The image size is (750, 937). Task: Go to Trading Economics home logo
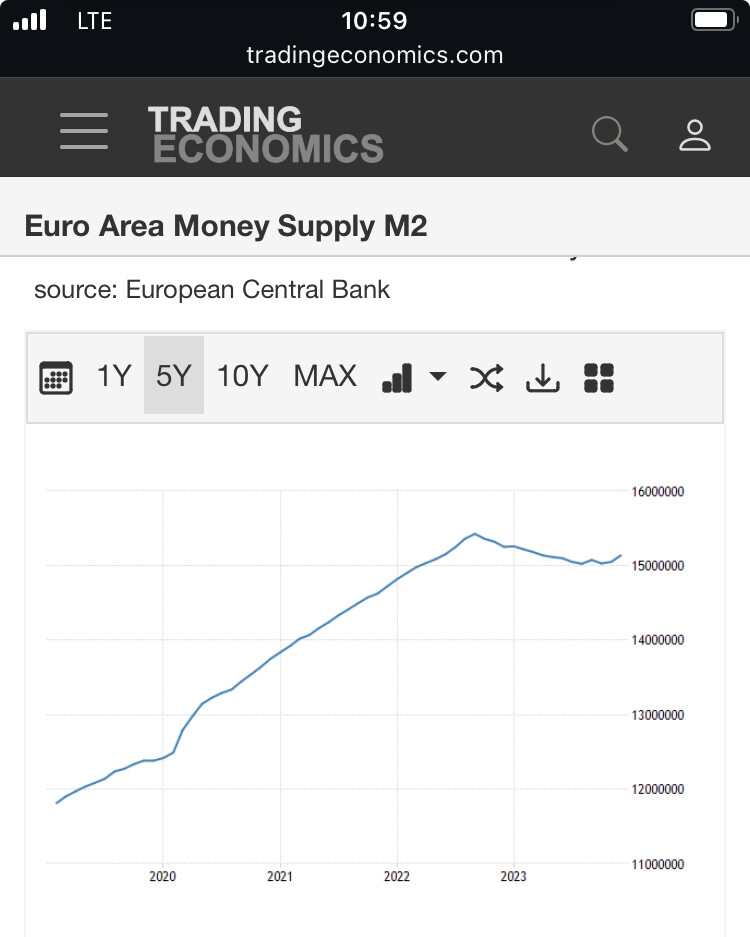coord(266,134)
